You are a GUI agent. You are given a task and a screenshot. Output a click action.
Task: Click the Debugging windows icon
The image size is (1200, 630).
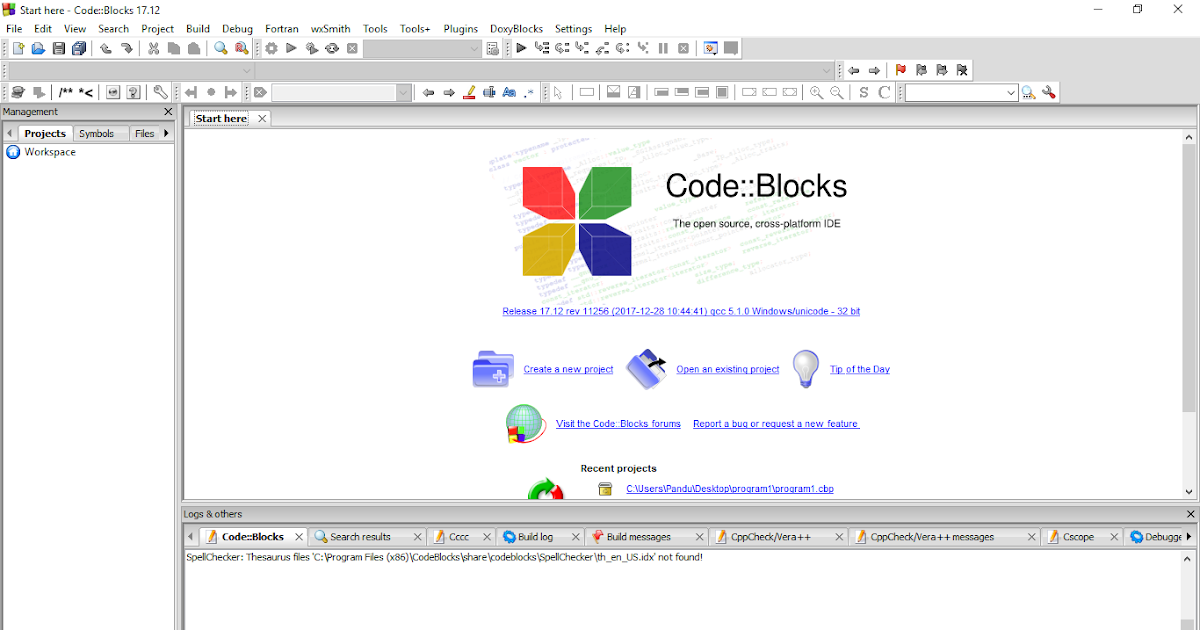(711, 48)
